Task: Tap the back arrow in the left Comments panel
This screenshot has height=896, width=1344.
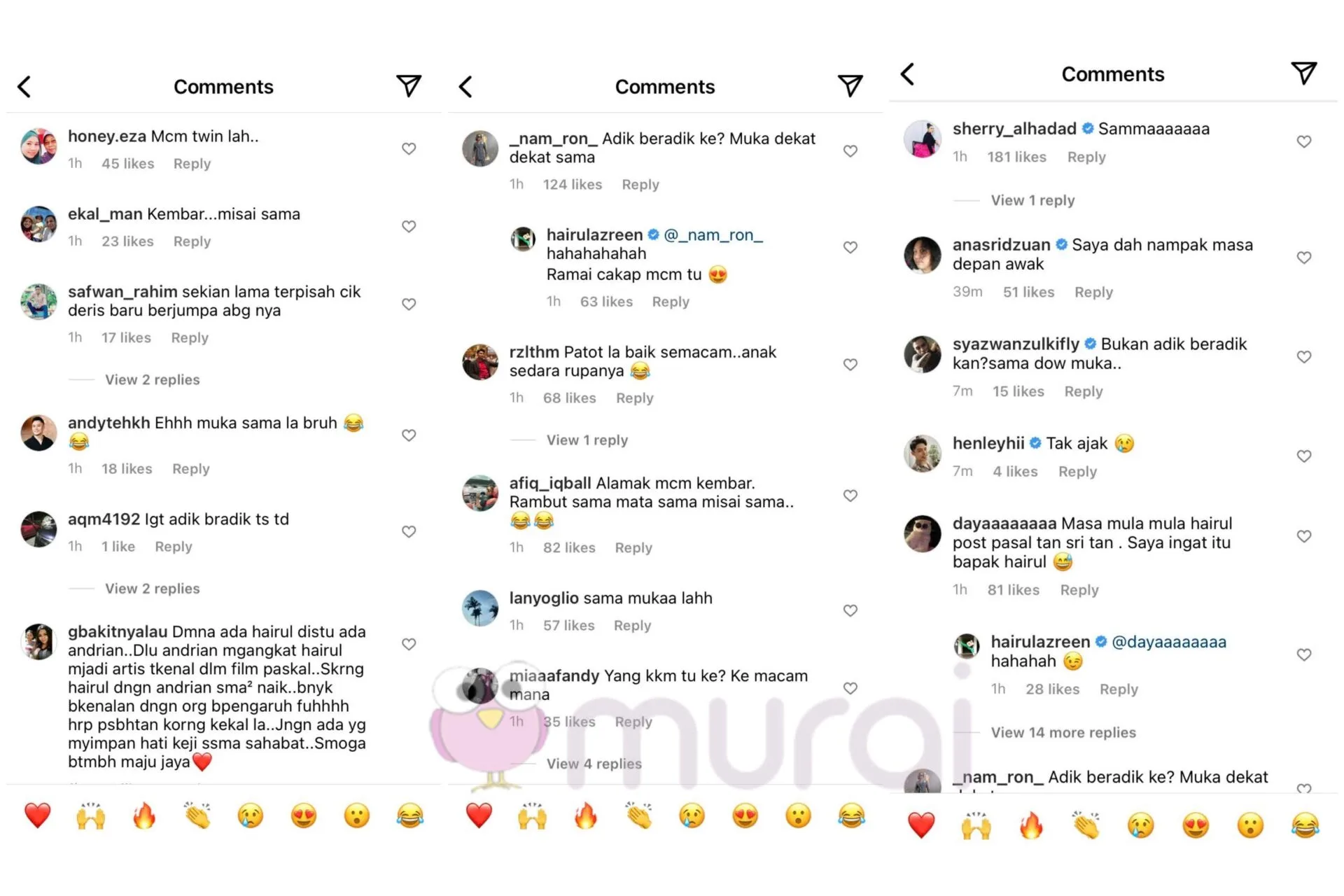Action: coord(24,87)
